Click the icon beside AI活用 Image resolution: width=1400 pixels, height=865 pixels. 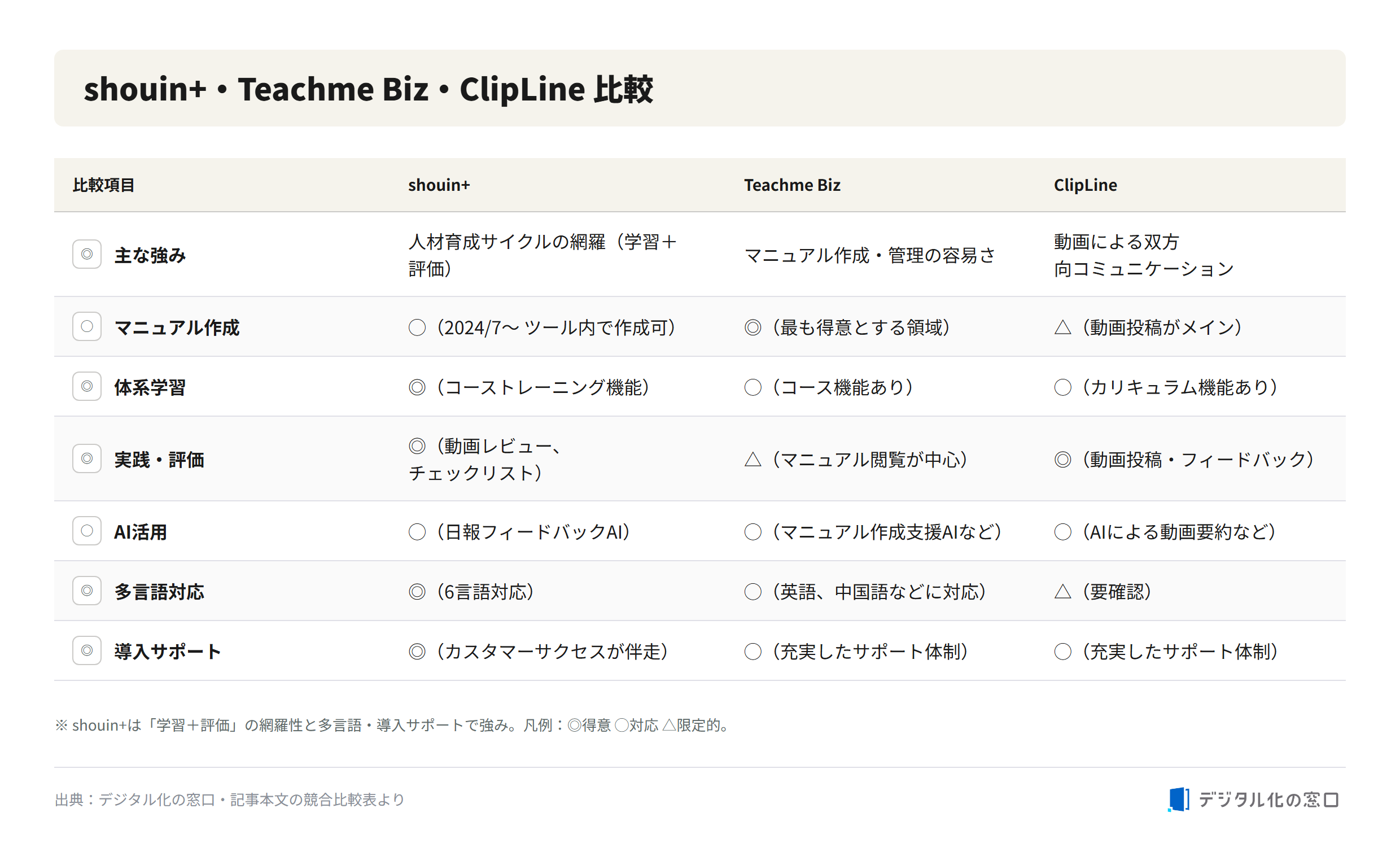tap(87, 531)
